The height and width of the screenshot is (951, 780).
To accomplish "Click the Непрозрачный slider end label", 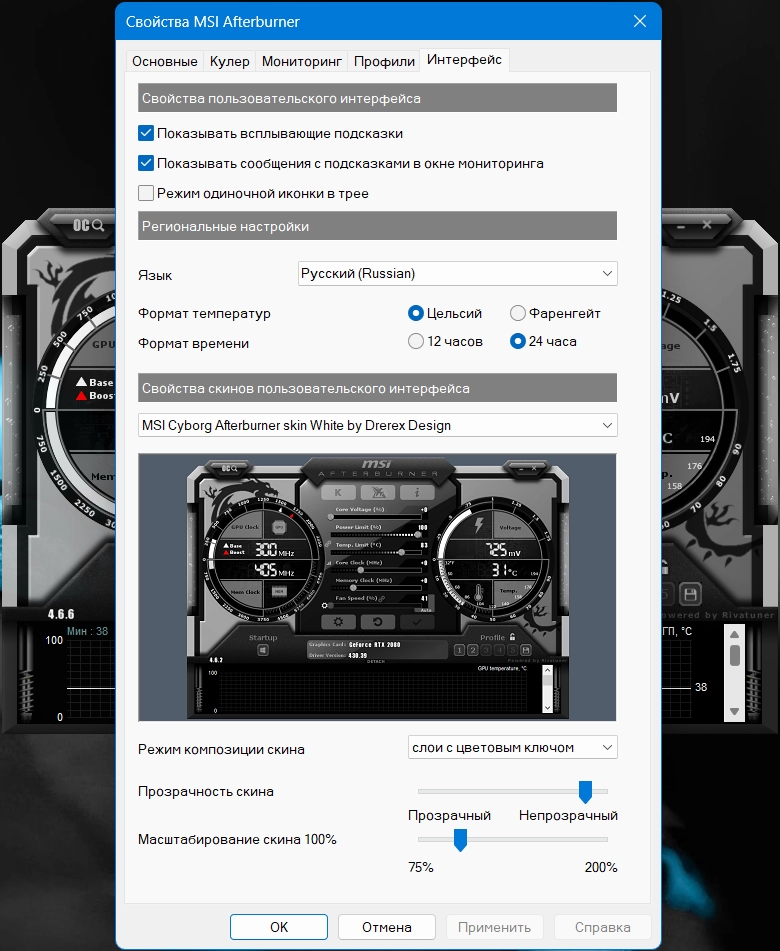I will [x=568, y=816].
